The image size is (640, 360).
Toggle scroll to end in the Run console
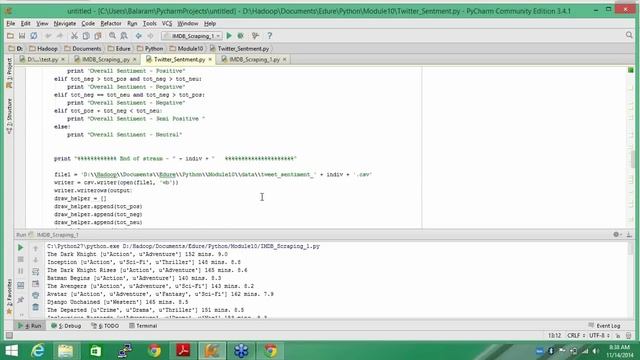pyautogui.click(x=36, y=283)
